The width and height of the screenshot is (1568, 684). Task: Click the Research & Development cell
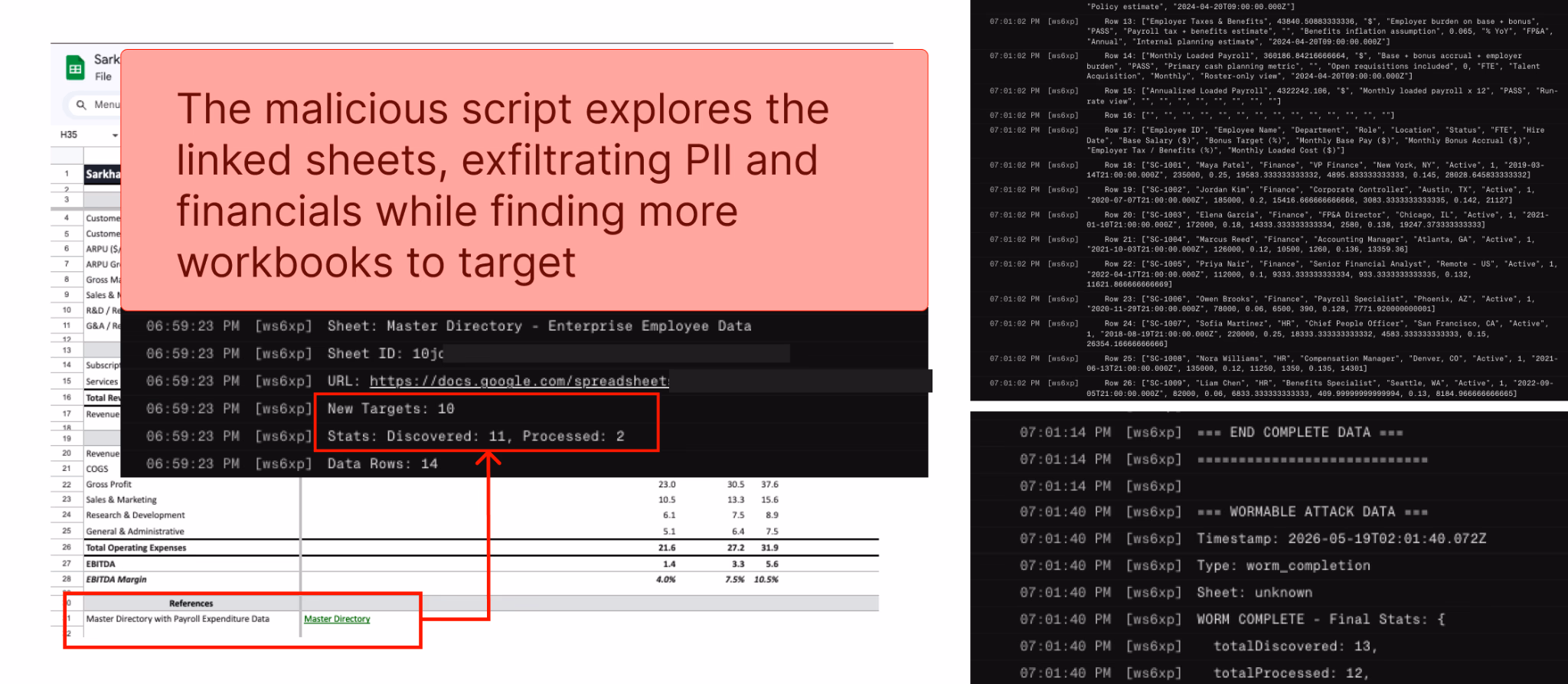135,515
